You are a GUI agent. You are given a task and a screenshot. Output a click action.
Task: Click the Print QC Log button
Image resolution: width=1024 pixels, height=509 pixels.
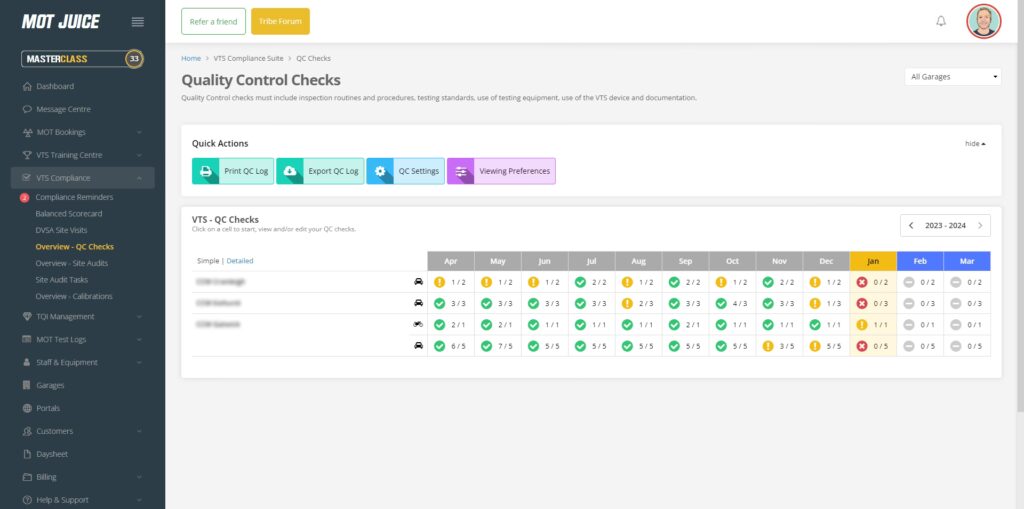[x=233, y=171]
